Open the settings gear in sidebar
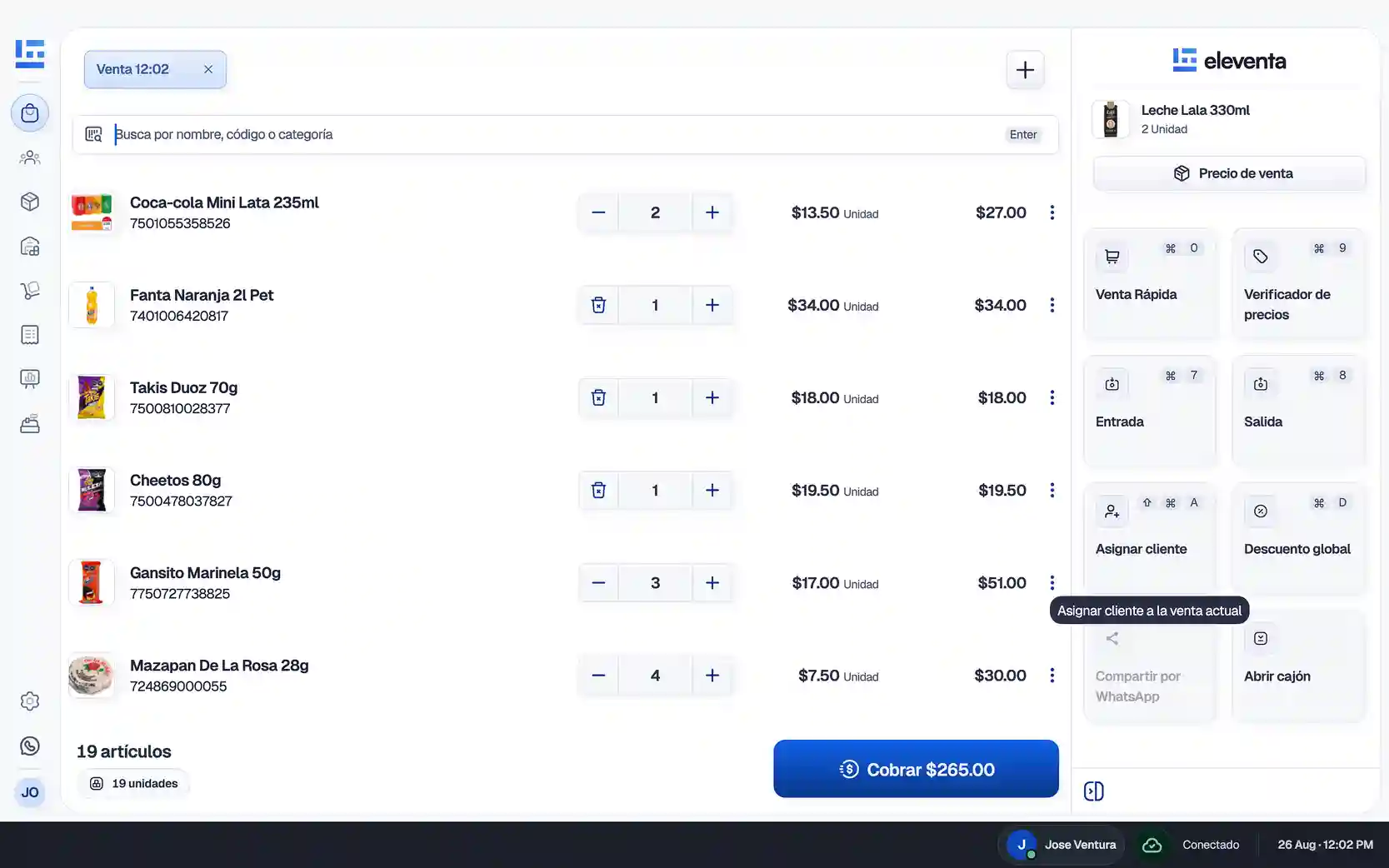 click(30, 701)
